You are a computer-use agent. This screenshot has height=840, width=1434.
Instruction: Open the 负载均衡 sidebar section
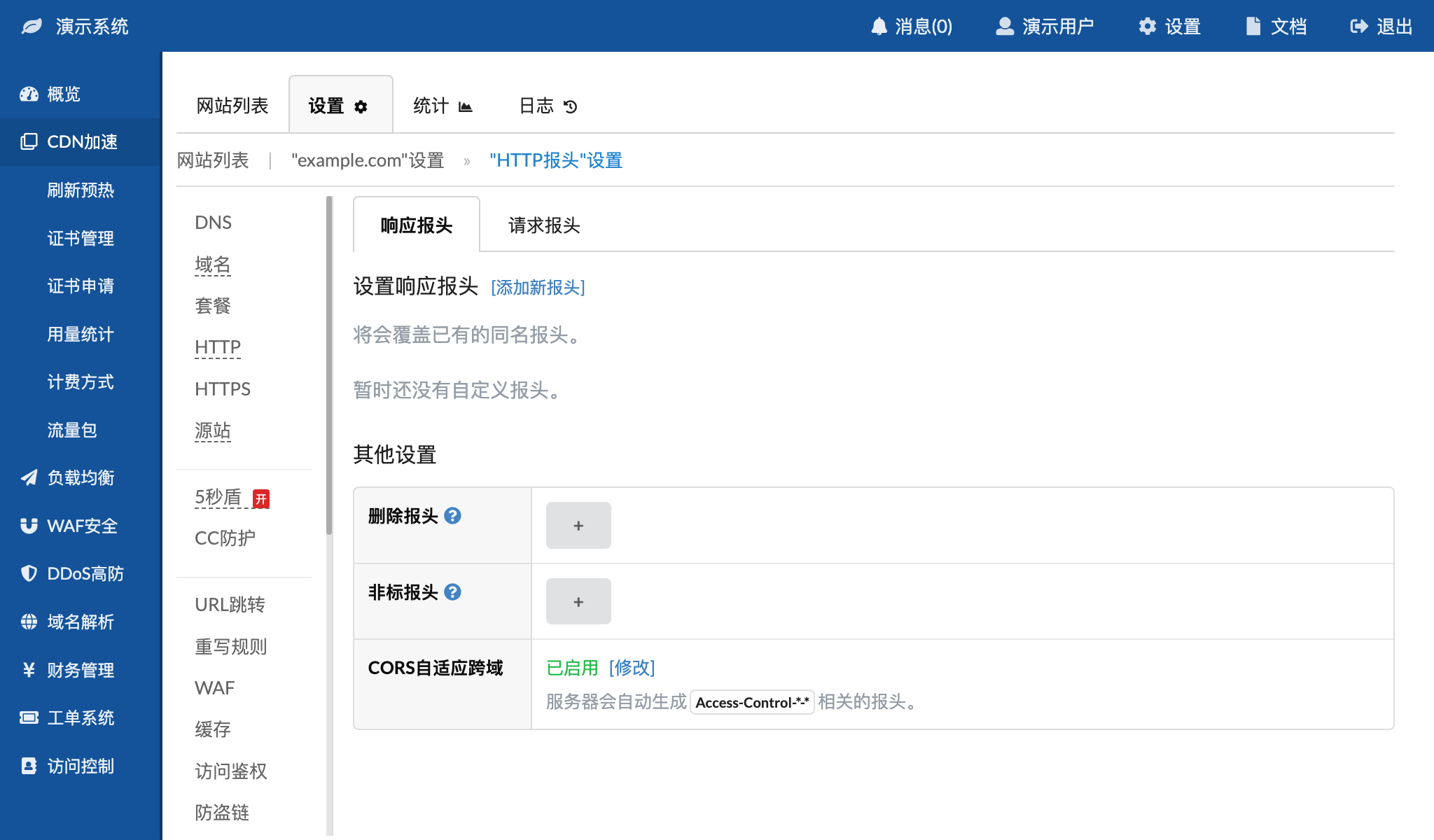pyautogui.click(x=80, y=478)
